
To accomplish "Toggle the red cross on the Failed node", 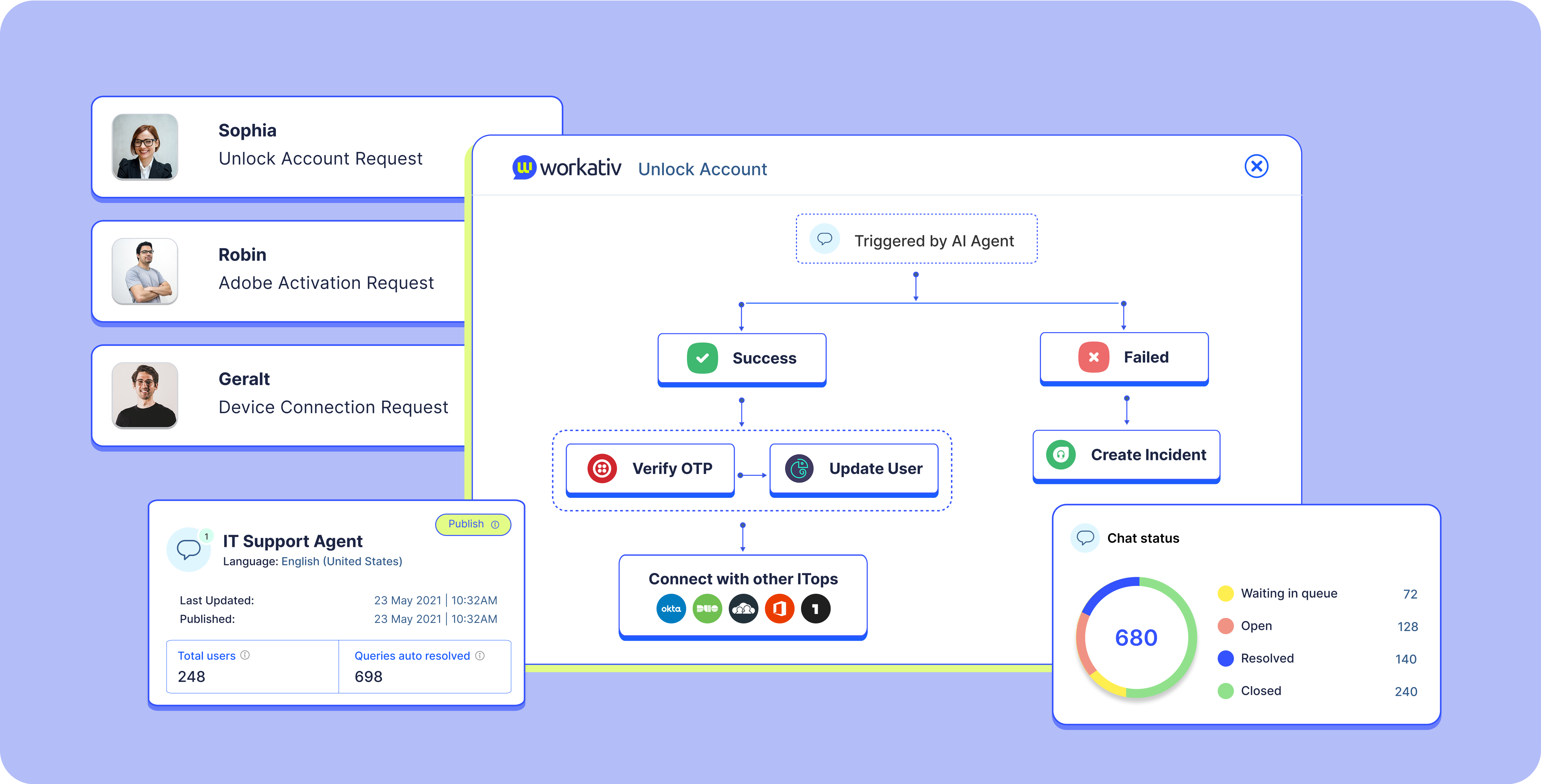I will [1094, 356].
